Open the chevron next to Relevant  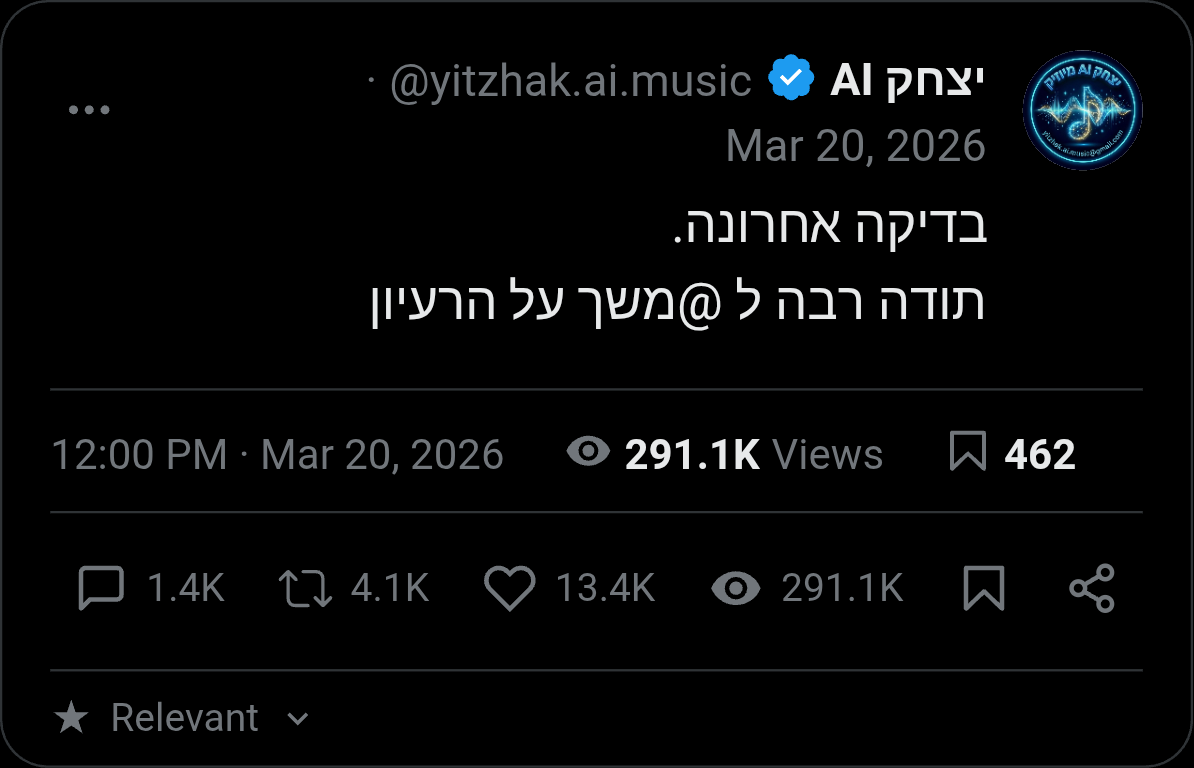click(295, 718)
